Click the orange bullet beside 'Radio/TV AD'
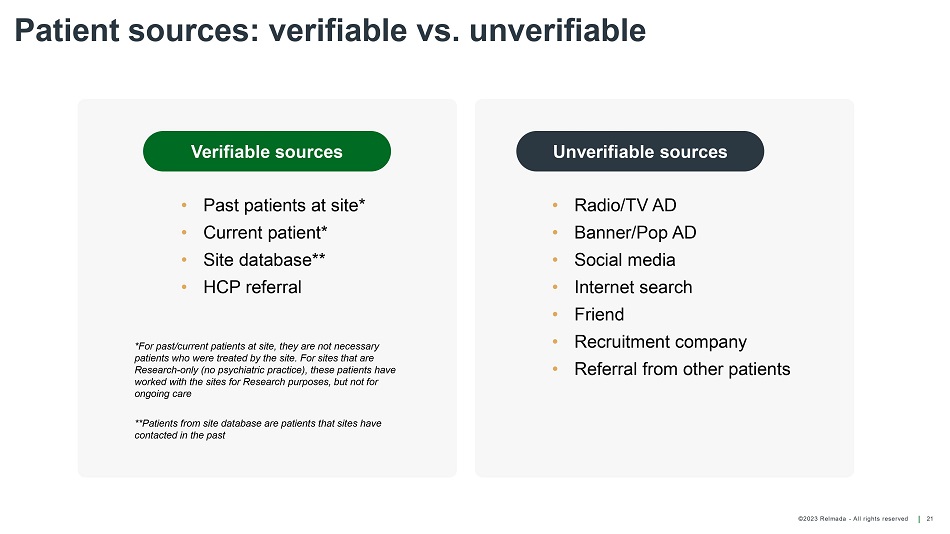950x534 pixels. (x=554, y=206)
